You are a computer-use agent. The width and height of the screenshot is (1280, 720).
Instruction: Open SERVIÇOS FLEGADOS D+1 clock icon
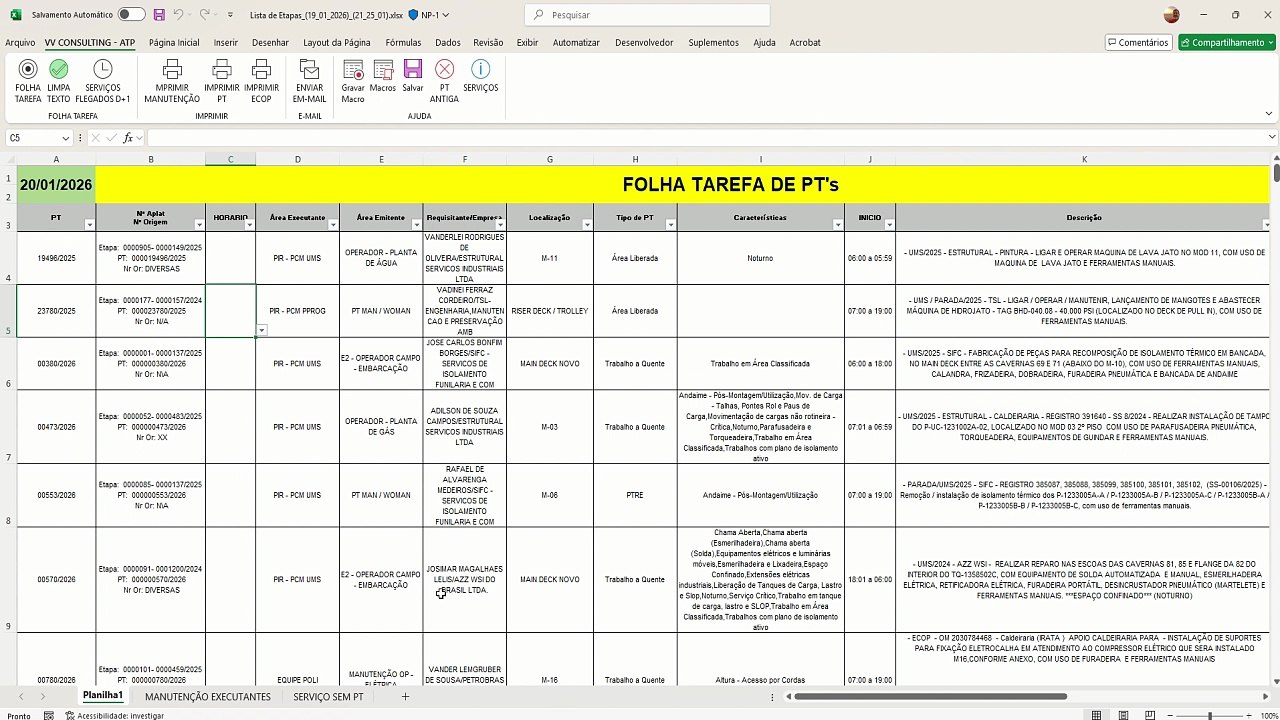click(x=103, y=69)
